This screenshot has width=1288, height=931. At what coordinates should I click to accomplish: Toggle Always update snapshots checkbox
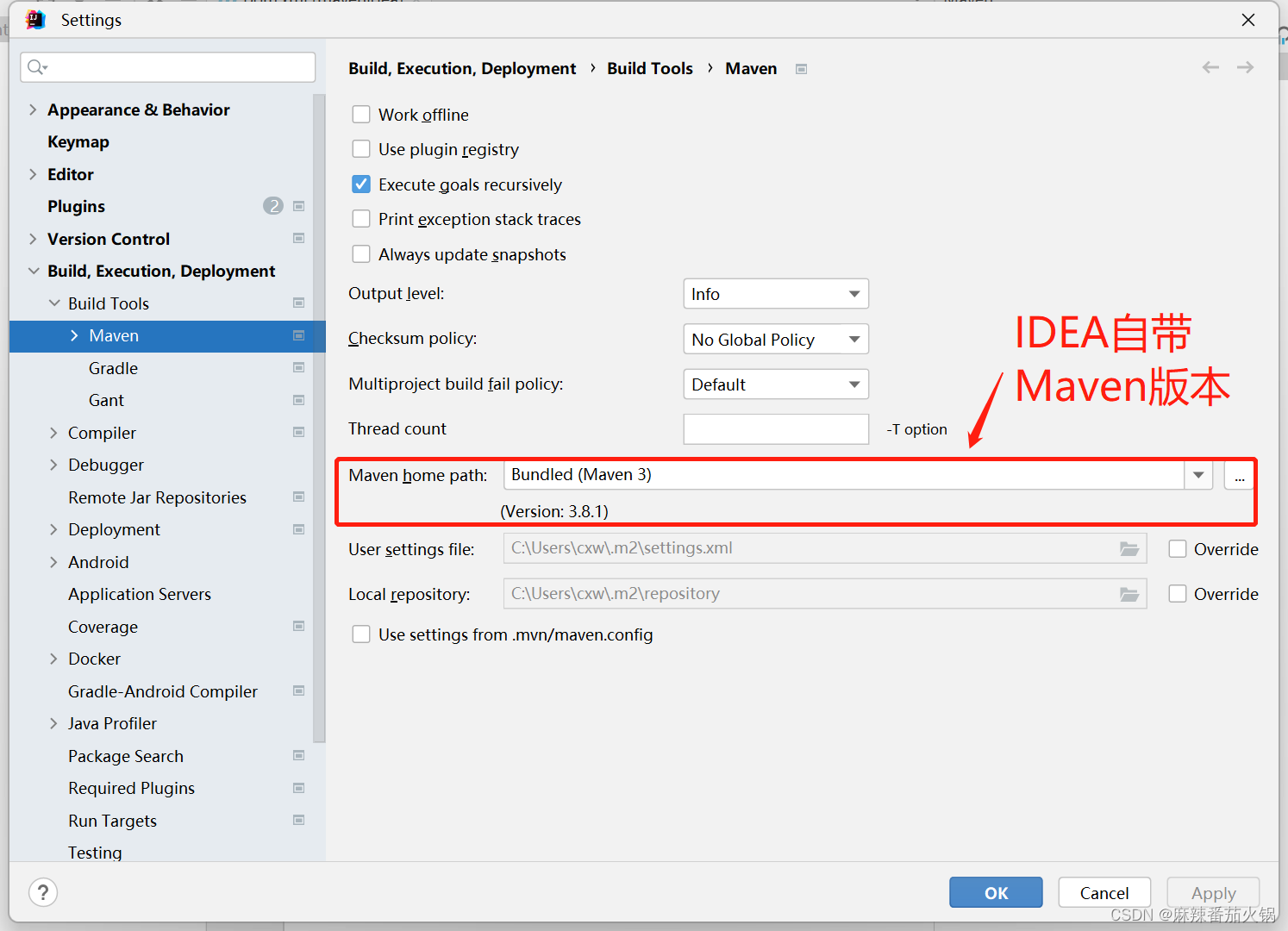coord(361,254)
